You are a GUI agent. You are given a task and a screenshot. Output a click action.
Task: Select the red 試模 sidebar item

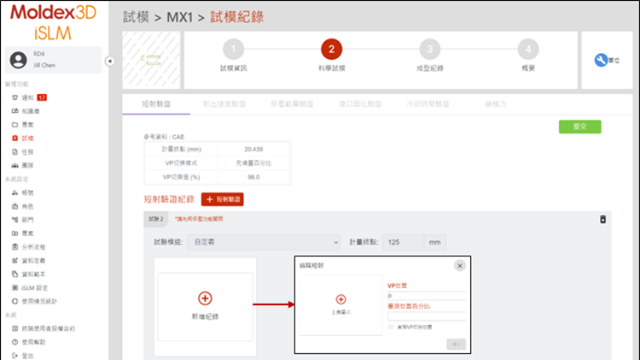(23, 138)
